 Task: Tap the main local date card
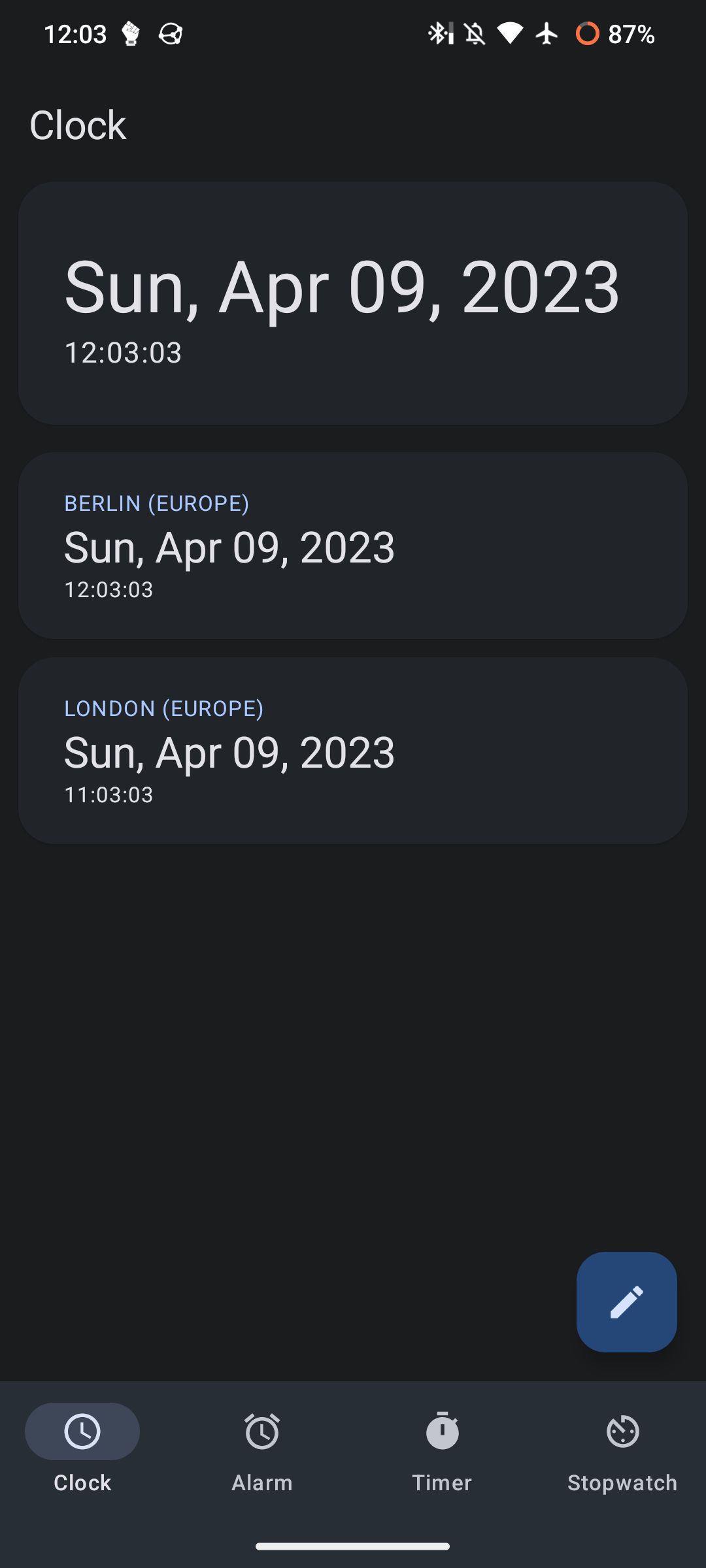pos(353,303)
